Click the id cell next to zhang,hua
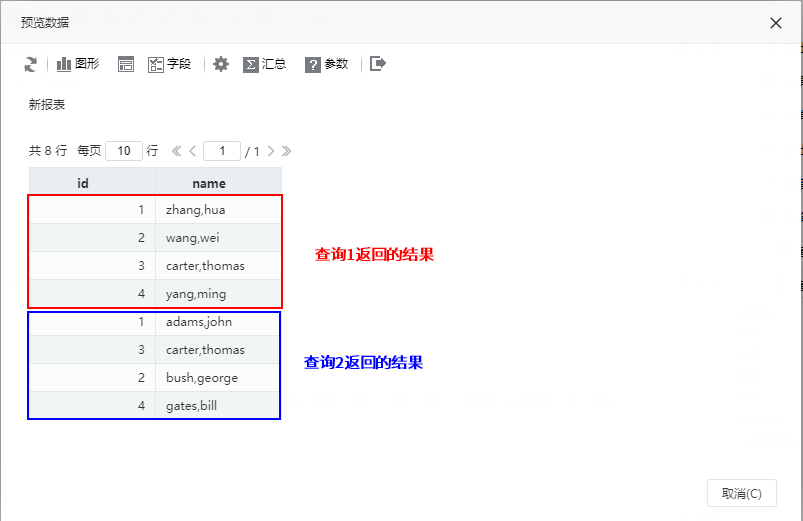This screenshot has width=803, height=521. click(x=92, y=210)
